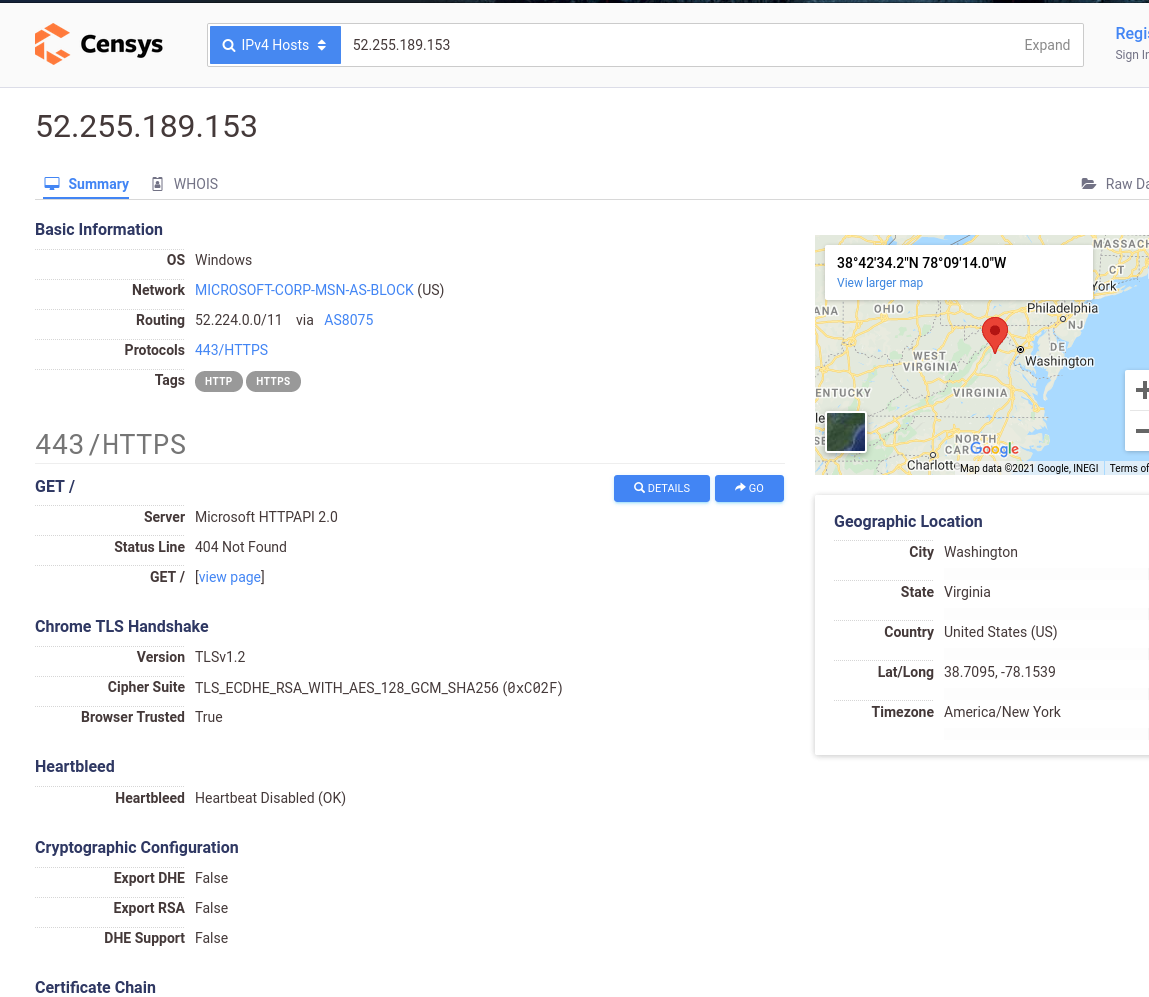This screenshot has width=1149, height=997.
Task: Click the WHOIS document icon
Action: [x=157, y=183]
